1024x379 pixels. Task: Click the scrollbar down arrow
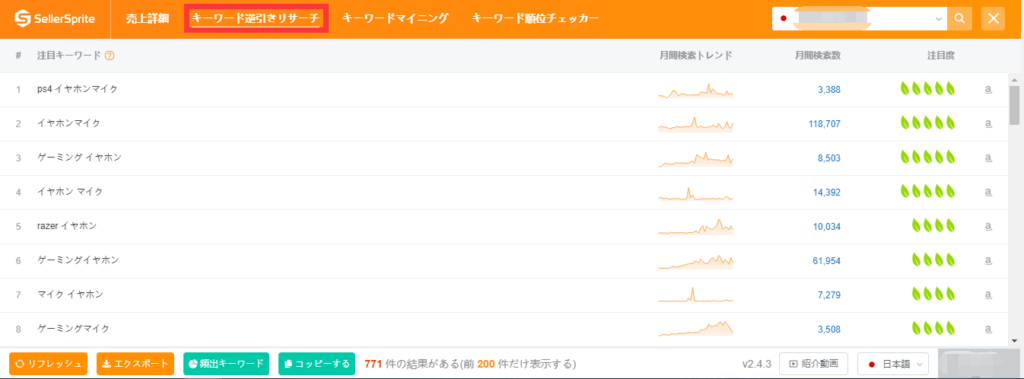pos(1014,340)
